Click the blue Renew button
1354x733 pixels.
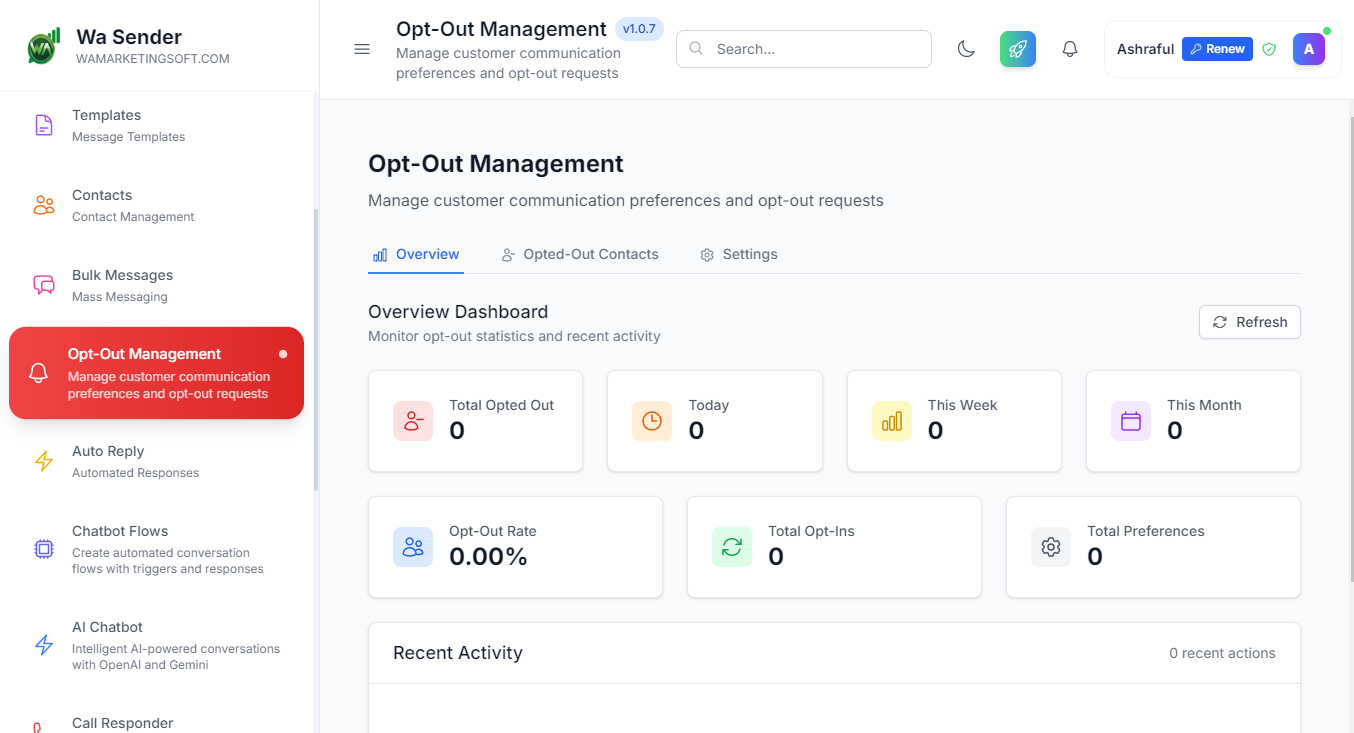pos(1216,49)
